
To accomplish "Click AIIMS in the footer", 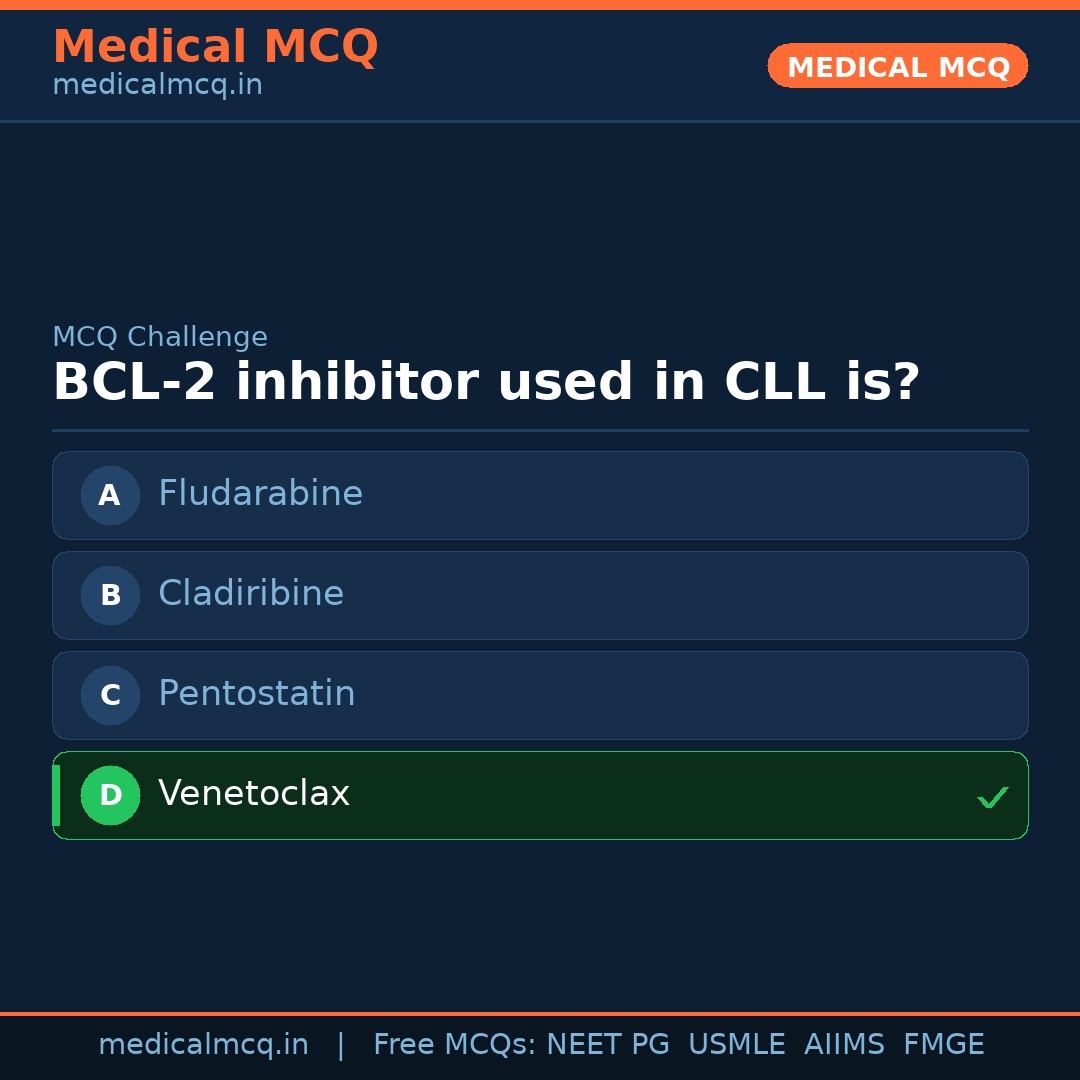I will click(x=844, y=1045).
